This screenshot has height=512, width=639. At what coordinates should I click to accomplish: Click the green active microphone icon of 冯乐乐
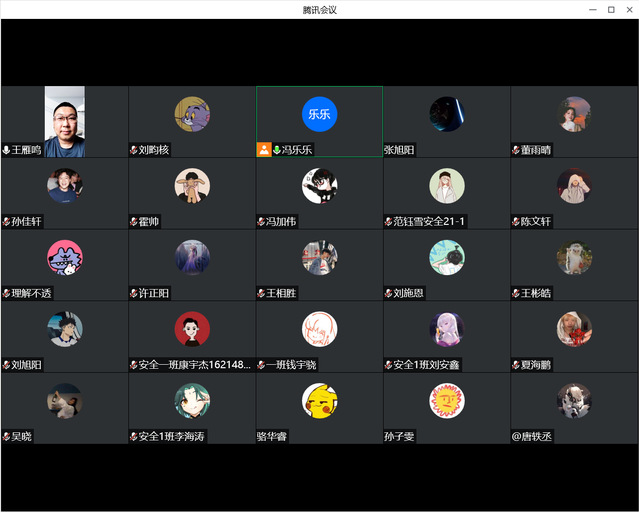277,150
